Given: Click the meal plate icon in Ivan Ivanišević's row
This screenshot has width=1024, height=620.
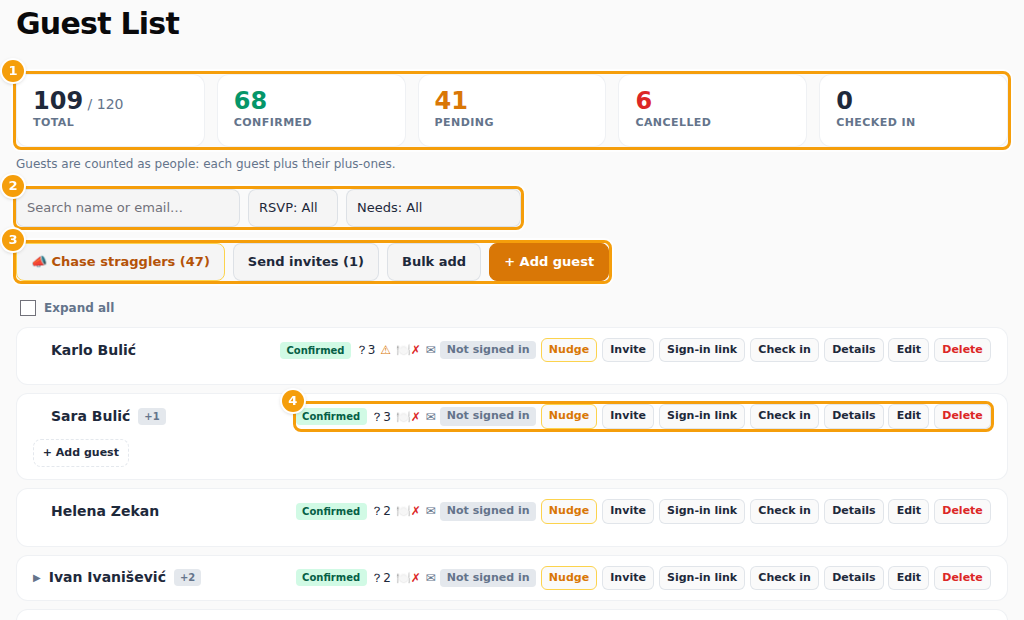Looking at the screenshot, I should point(402,578).
